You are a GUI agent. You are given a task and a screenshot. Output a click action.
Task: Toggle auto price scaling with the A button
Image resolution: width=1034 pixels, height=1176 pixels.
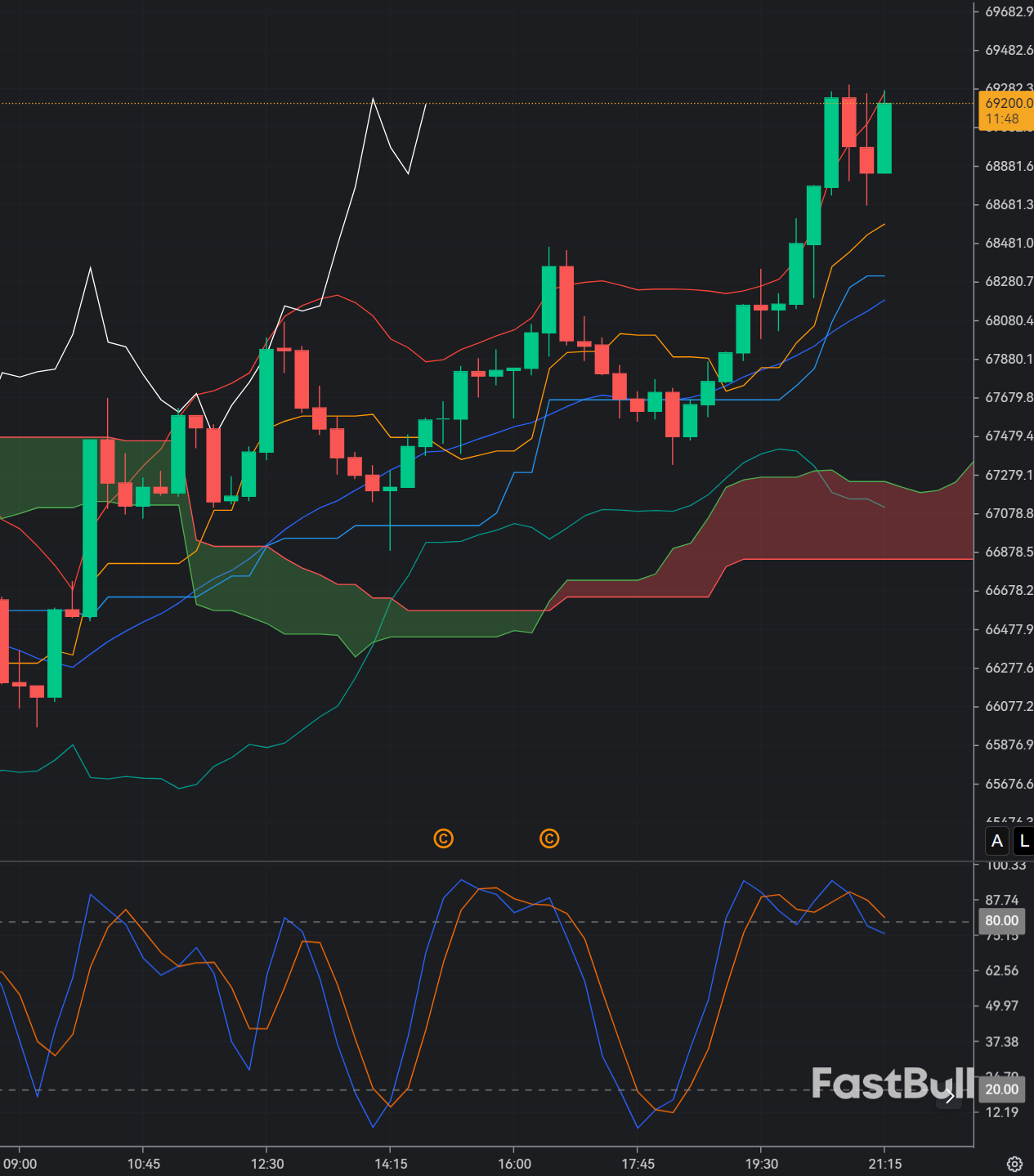(x=997, y=841)
